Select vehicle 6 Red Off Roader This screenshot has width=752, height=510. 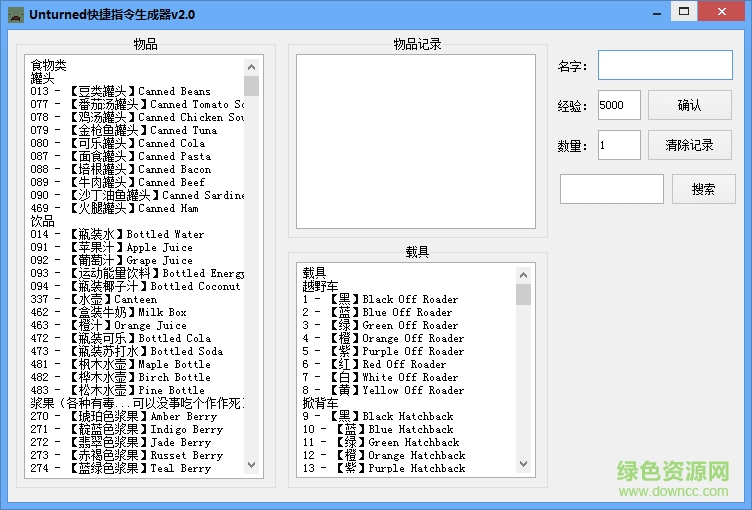click(374, 364)
